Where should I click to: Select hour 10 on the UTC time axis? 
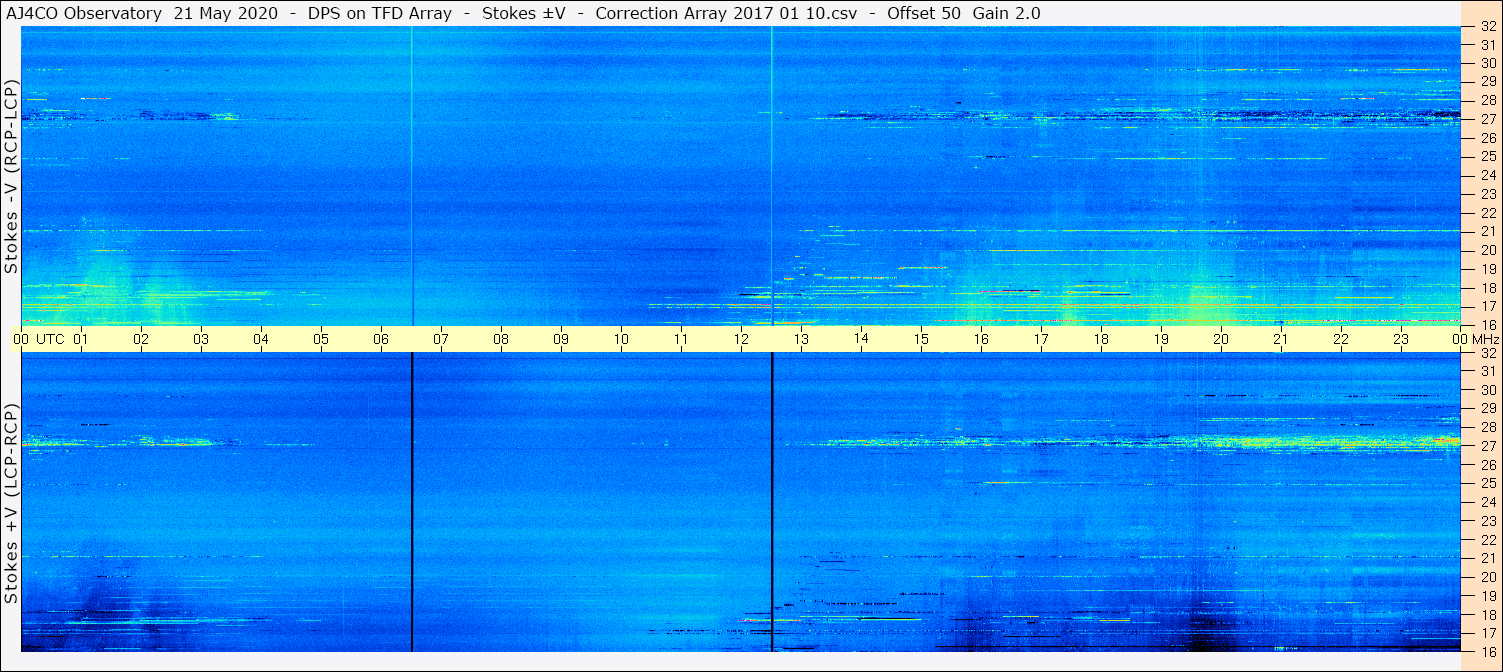(x=621, y=339)
